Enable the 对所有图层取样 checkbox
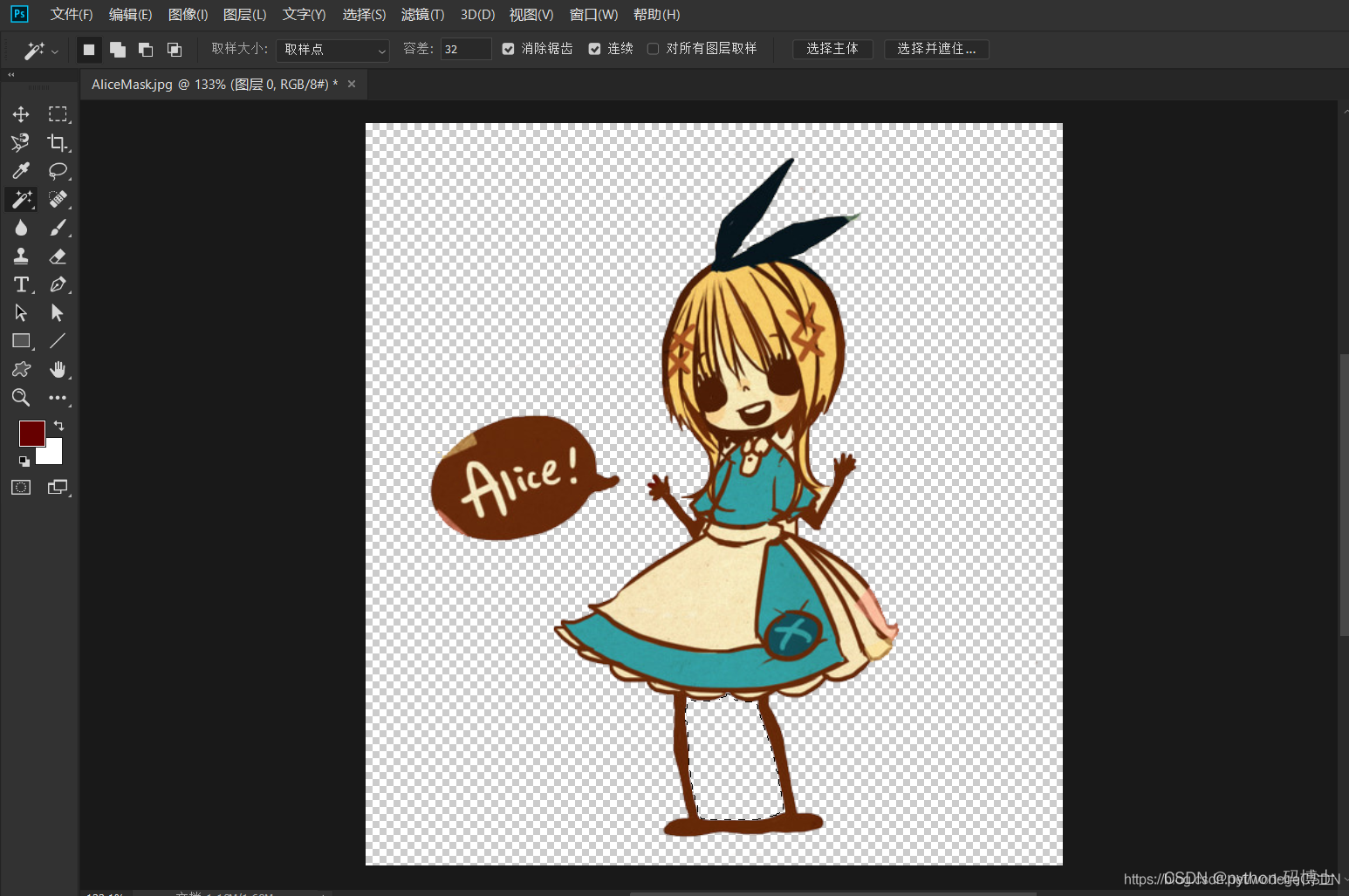This screenshot has height=896, width=1349. [653, 49]
